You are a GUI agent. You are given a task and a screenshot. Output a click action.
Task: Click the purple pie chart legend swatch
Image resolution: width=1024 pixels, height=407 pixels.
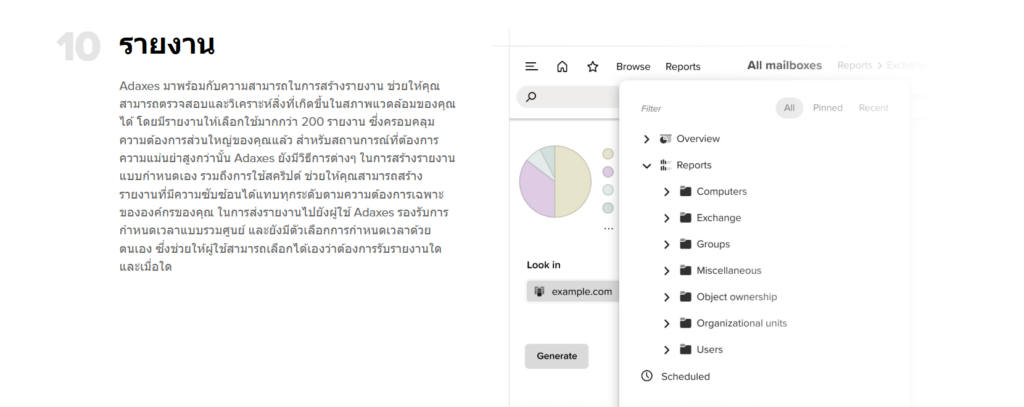[x=607, y=171]
